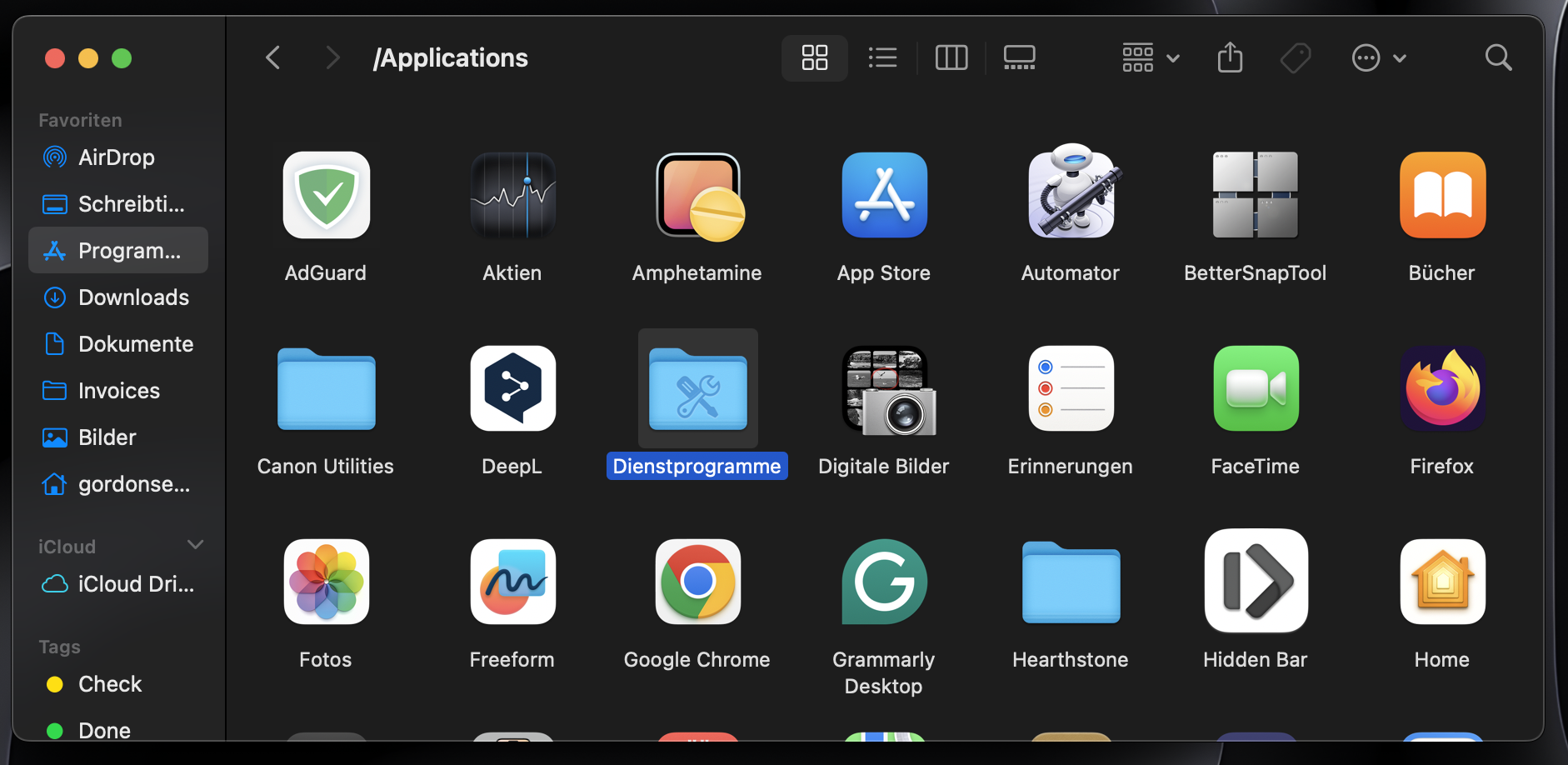Open Firefox from Applications
This screenshot has width=1568, height=765.
coord(1441,388)
